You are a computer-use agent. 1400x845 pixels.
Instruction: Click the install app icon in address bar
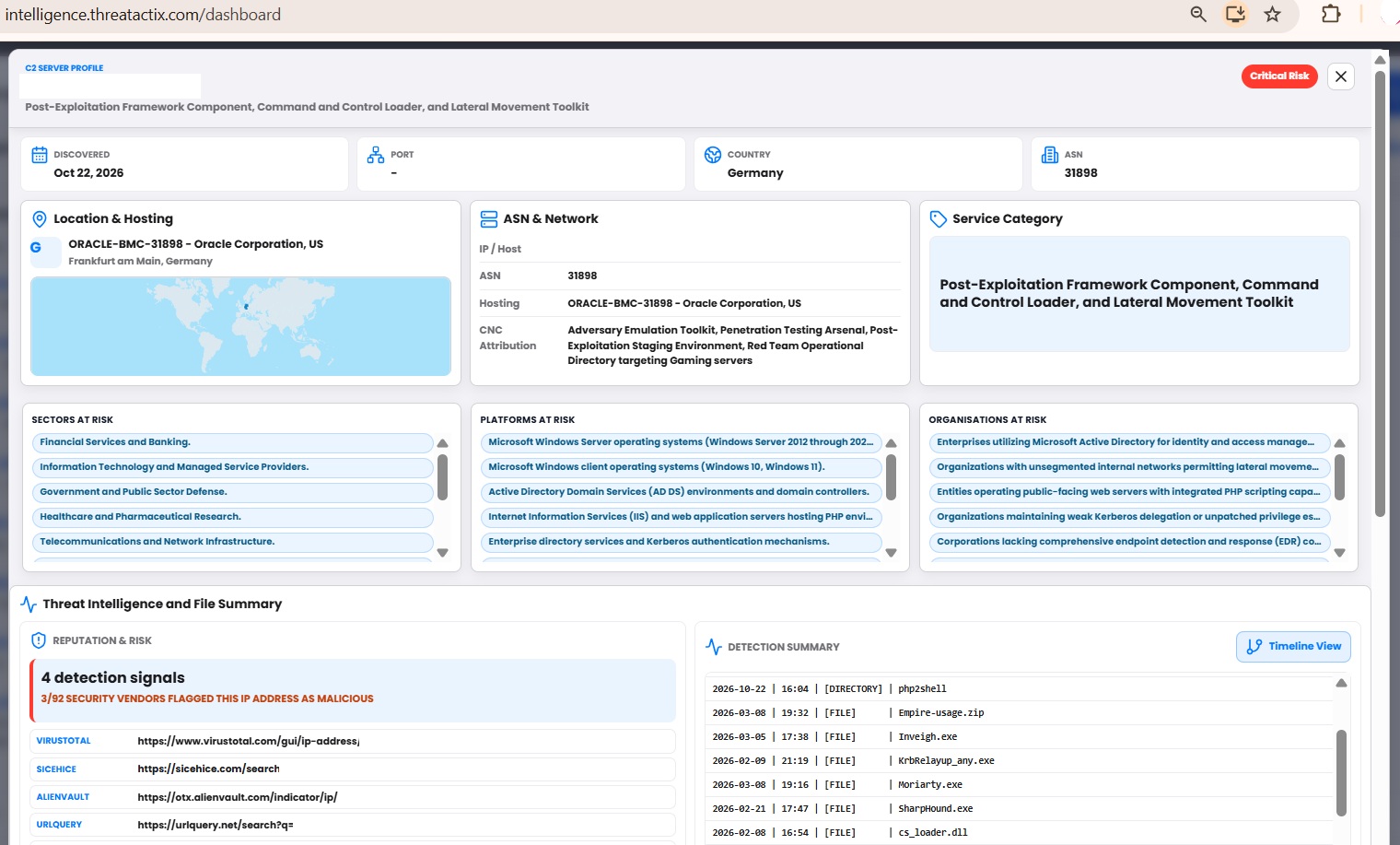click(1235, 14)
